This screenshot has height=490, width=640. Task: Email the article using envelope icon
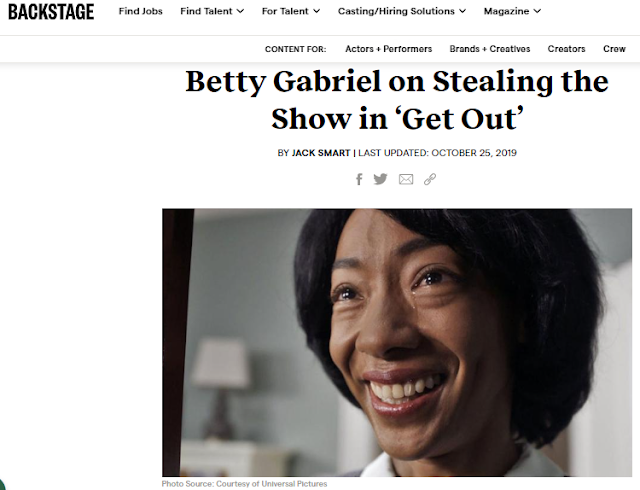(406, 179)
